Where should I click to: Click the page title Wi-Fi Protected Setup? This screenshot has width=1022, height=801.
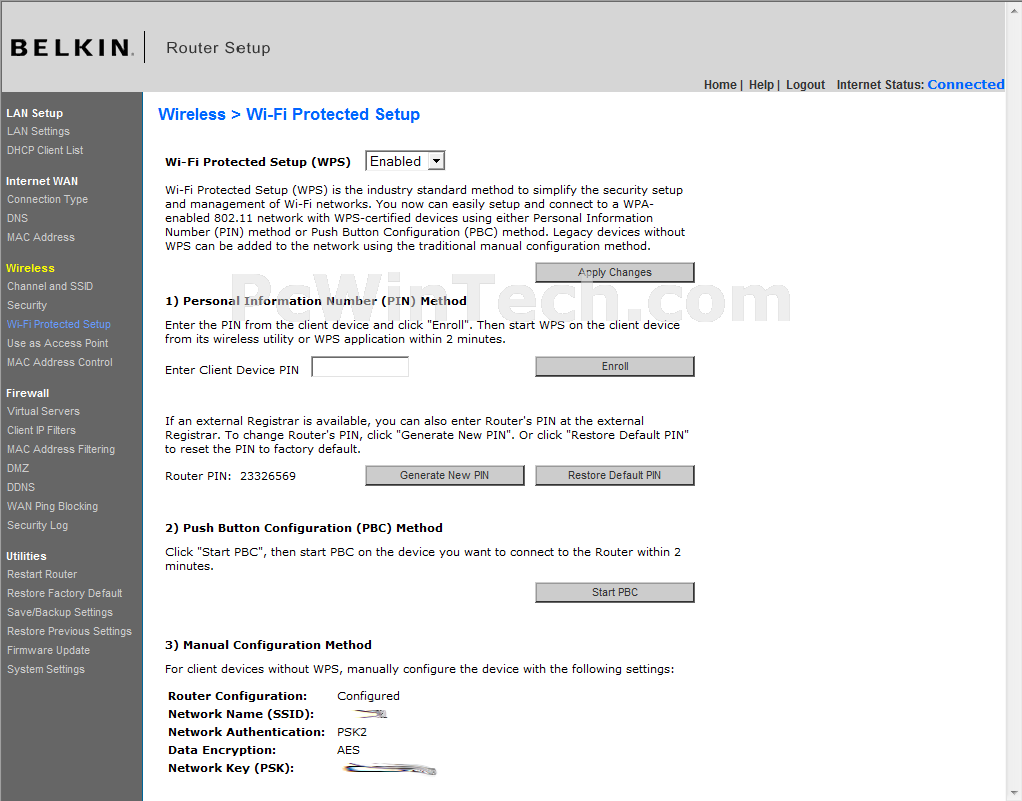(333, 114)
